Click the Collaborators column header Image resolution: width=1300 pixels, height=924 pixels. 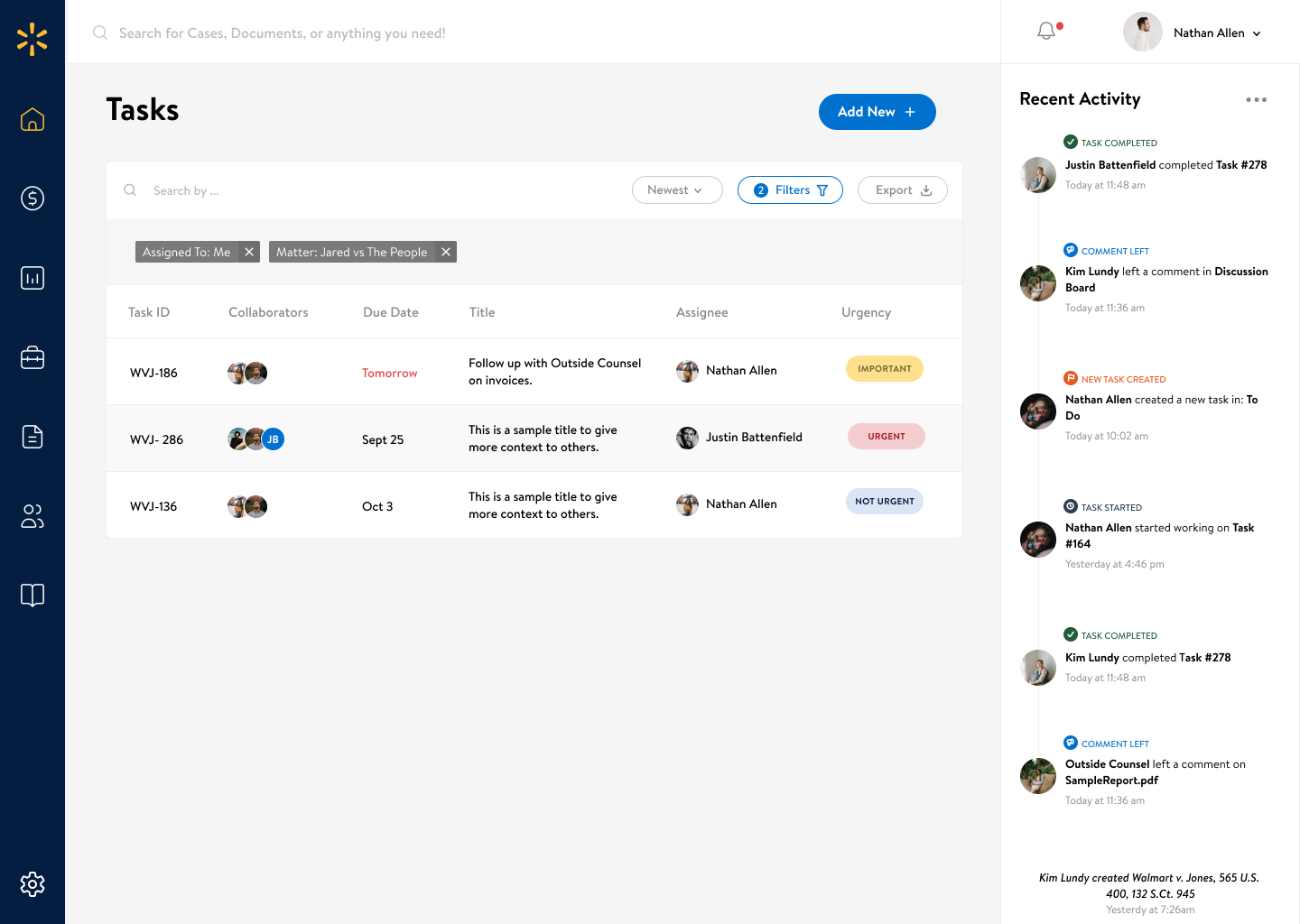pos(268,312)
